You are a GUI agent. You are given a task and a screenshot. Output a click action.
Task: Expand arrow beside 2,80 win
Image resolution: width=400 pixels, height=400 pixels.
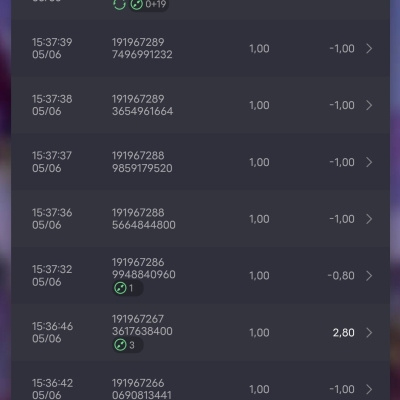point(369,333)
